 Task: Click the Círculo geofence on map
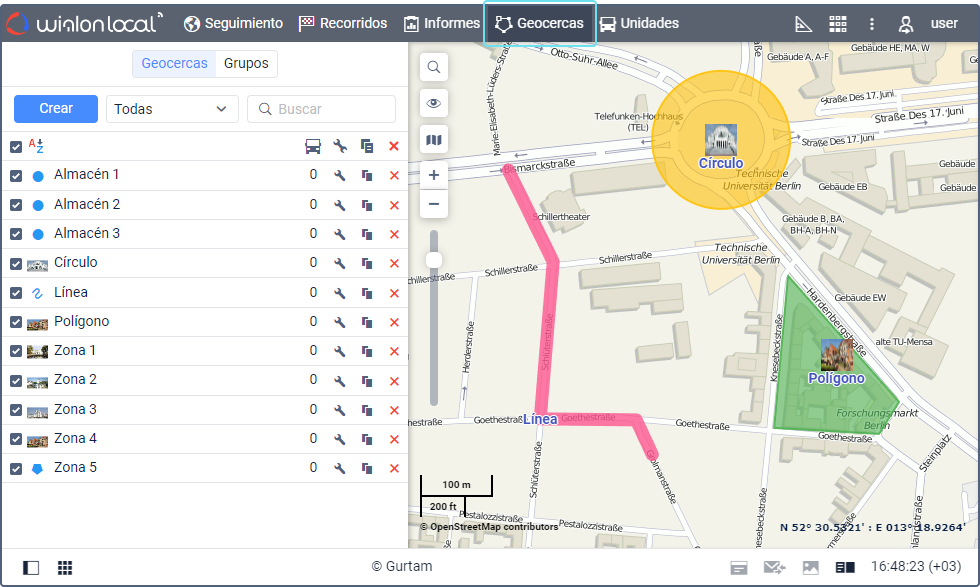click(721, 139)
